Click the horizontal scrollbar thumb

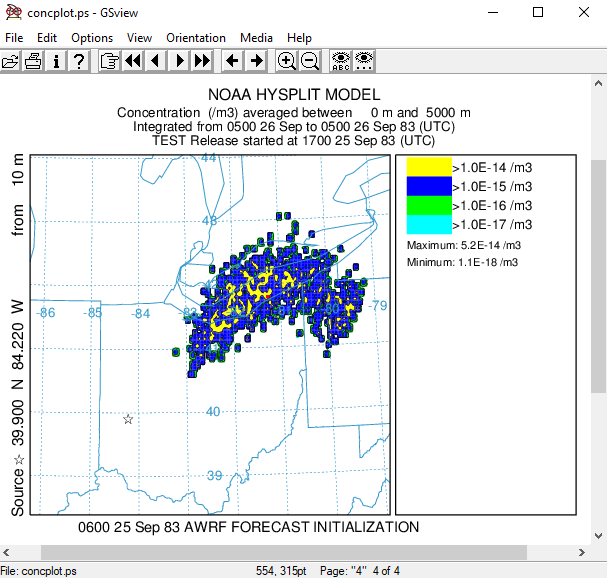(x=284, y=552)
